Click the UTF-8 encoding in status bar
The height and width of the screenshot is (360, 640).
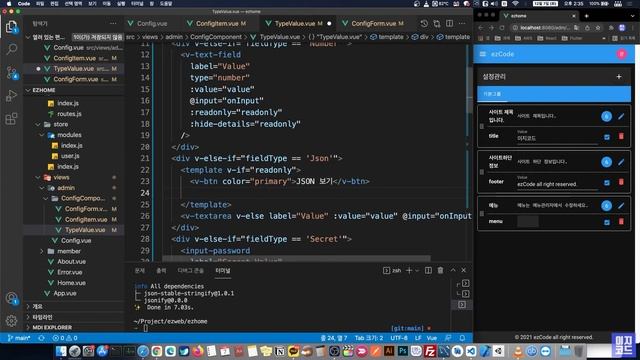tap(399, 338)
